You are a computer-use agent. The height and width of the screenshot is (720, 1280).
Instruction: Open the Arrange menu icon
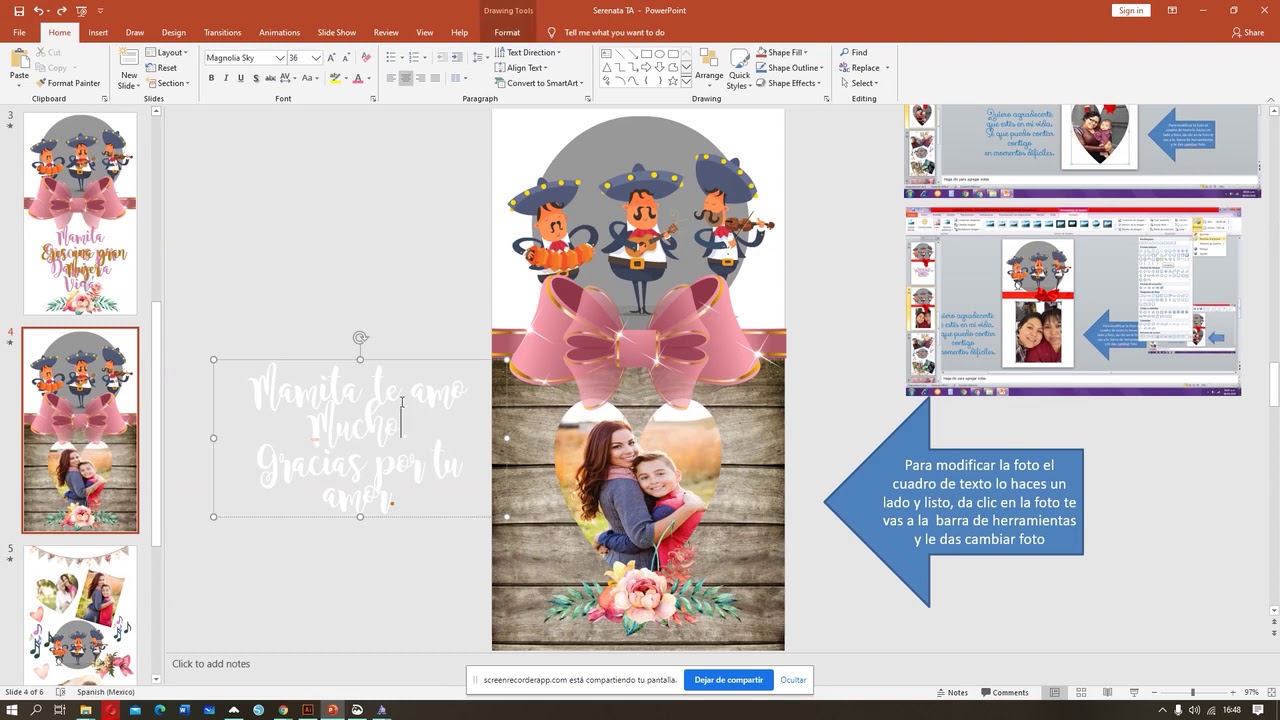tap(709, 58)
